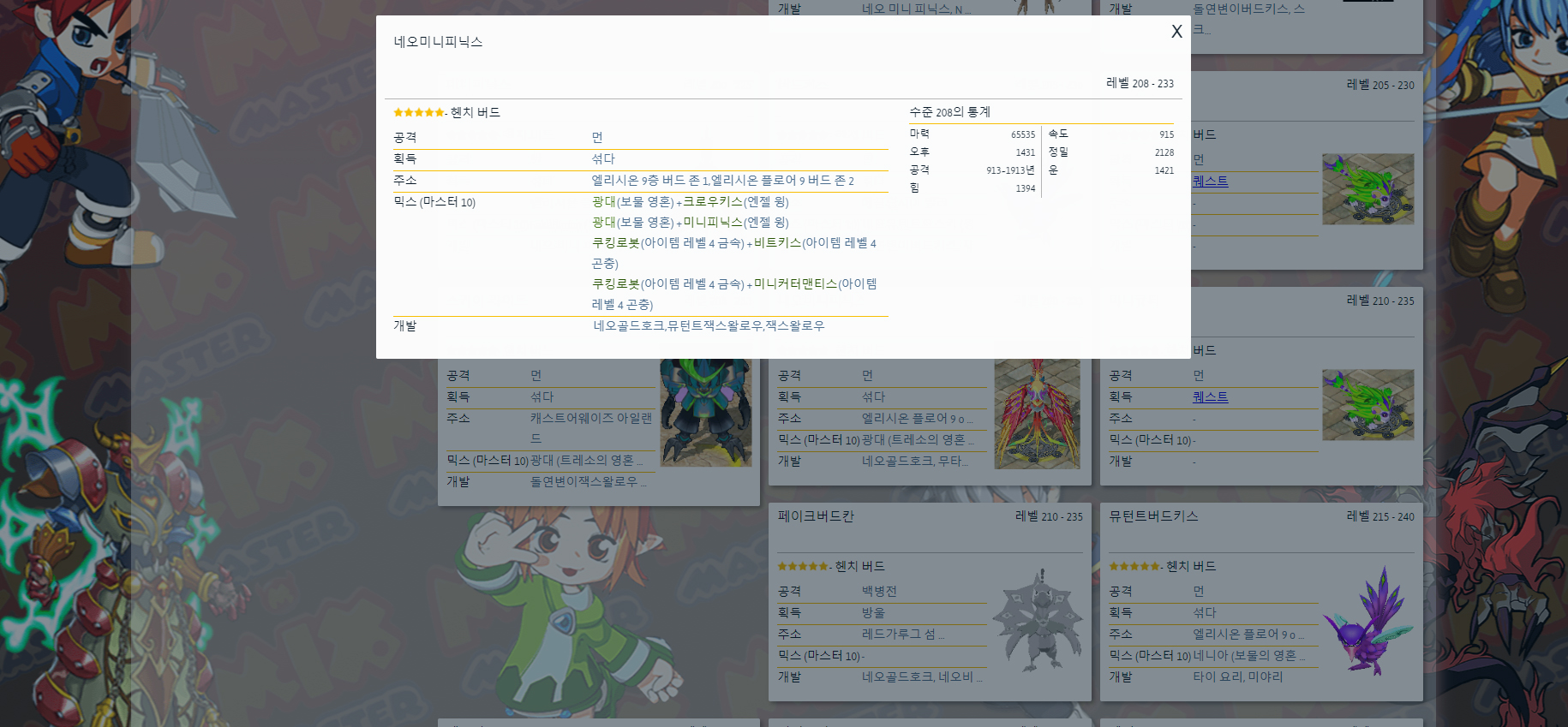Open 퀘스트 link in level 205 - 230 card
The height and width of the screenshot is (727, 1568).
(1210, 182)
